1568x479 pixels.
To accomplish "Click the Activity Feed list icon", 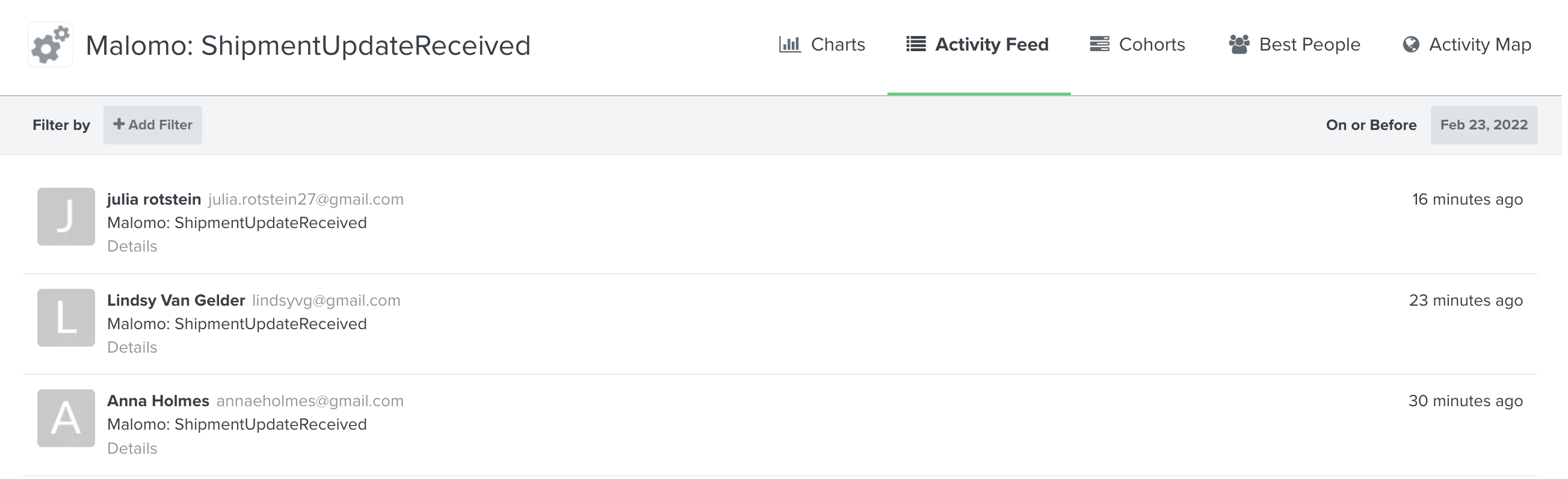I will 916,45.
